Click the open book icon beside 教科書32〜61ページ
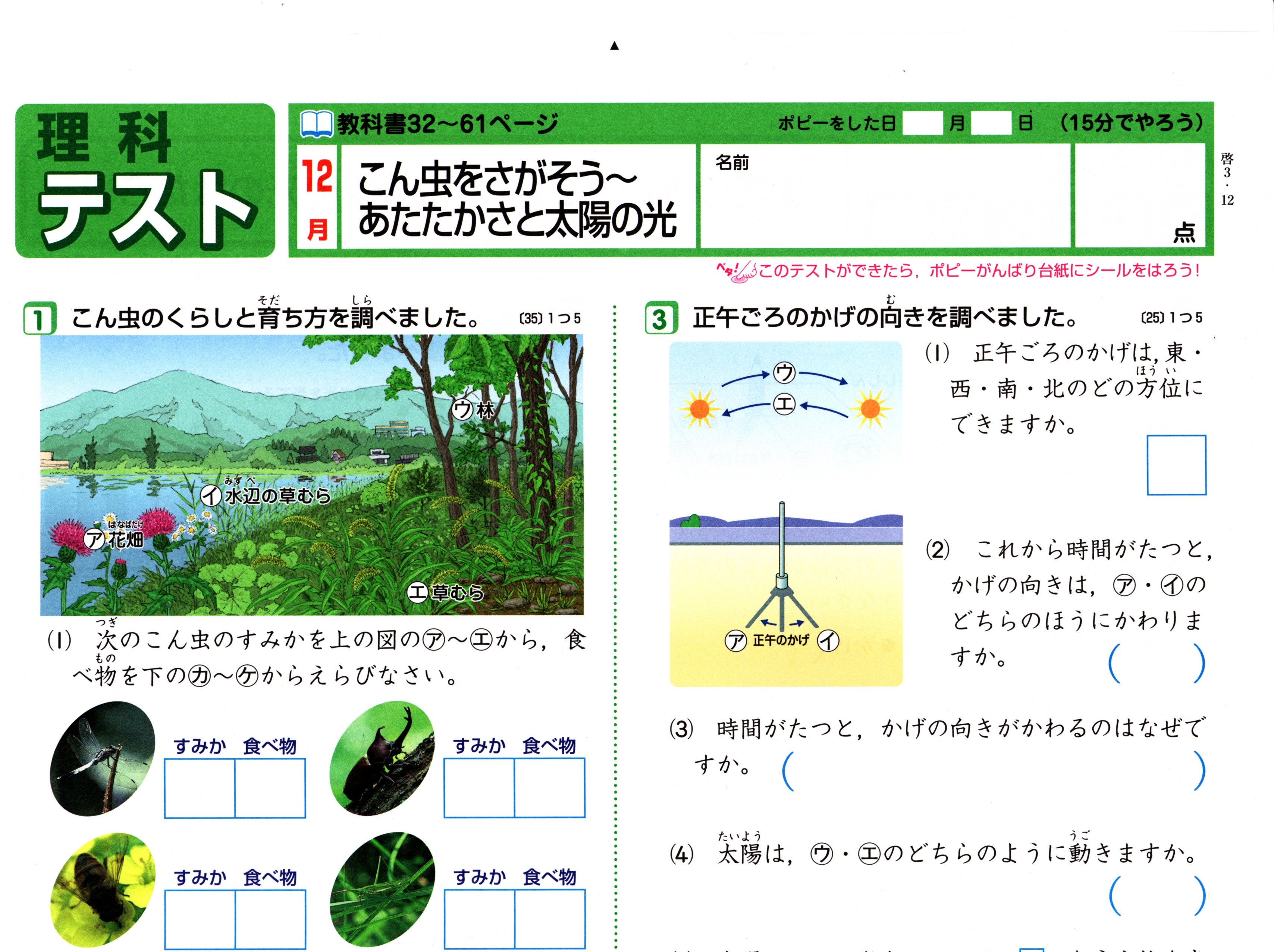The height and width of the screenshot is (952, 1274). [316, 124]
